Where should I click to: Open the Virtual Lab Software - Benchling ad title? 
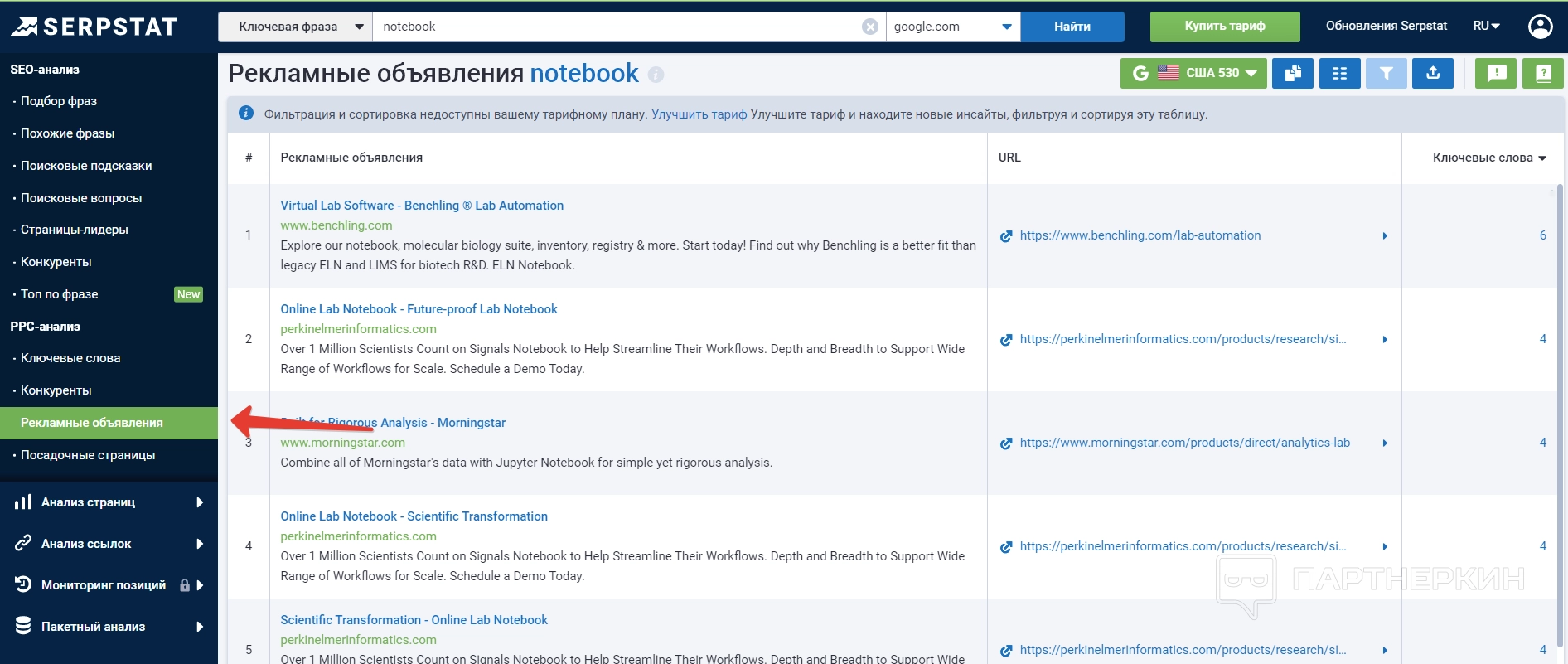click(x=422, y=206)
